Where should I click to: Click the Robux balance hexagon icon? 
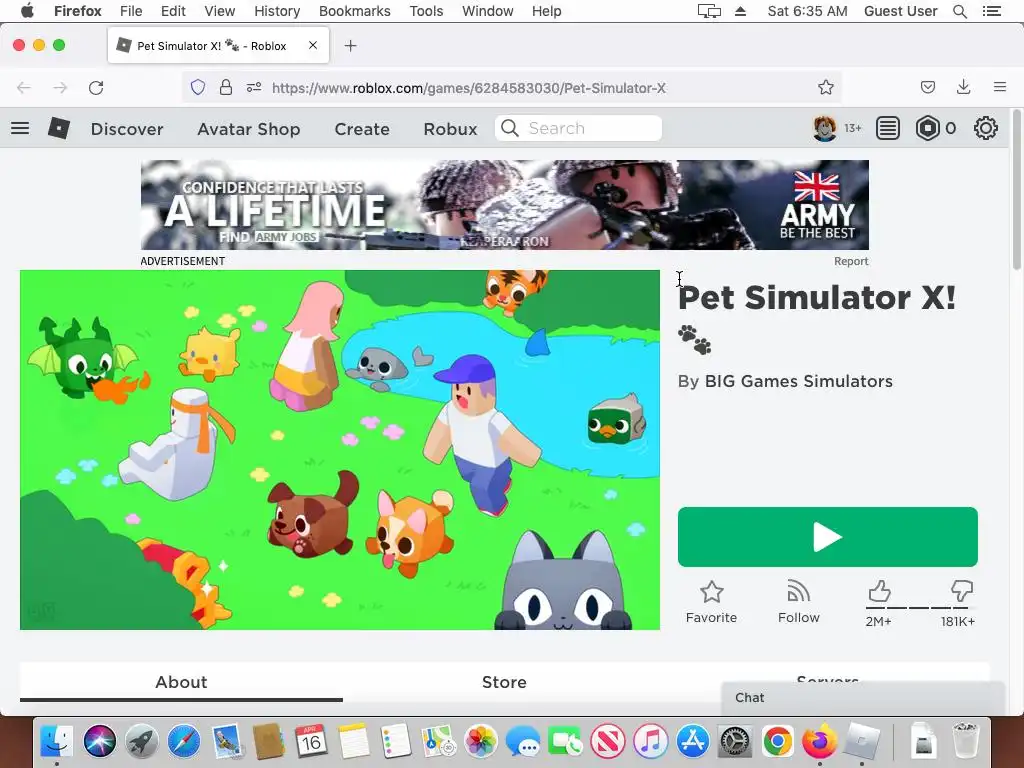coord(927,128)
